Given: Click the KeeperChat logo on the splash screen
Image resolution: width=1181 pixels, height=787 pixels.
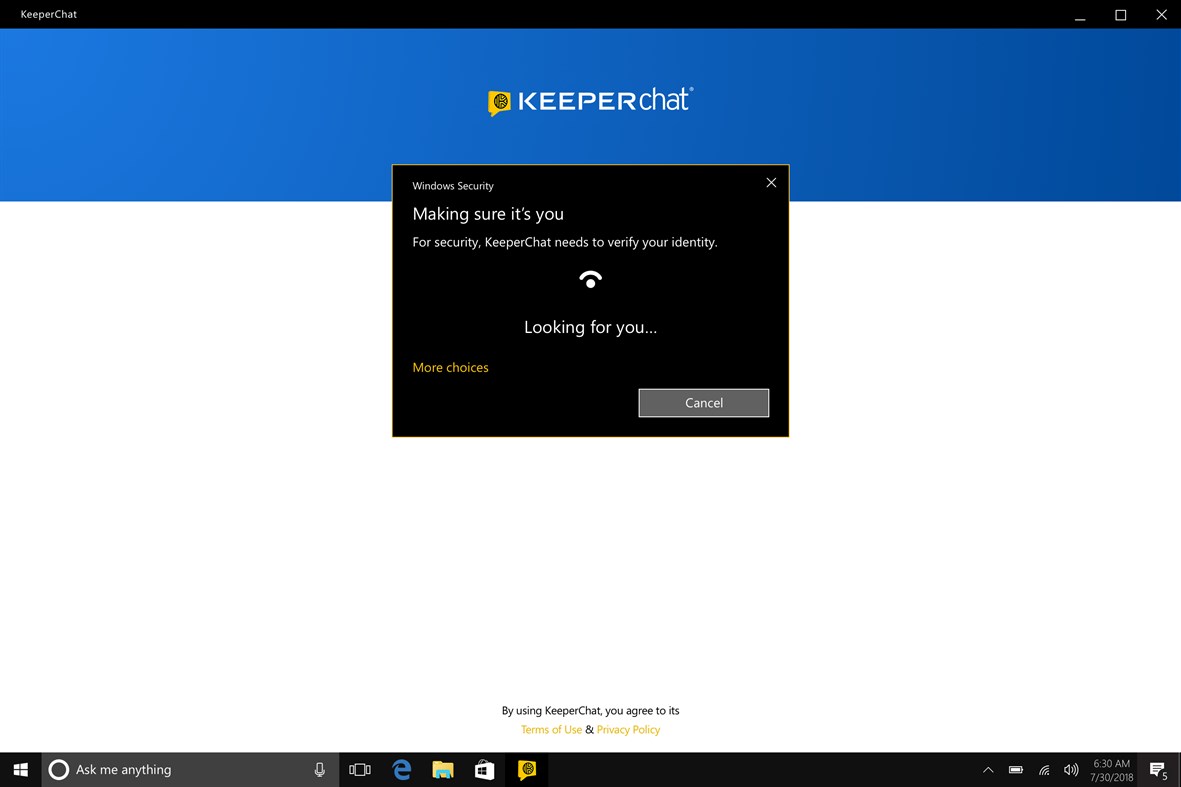Looking at the screenshot, I should point(590,101).
